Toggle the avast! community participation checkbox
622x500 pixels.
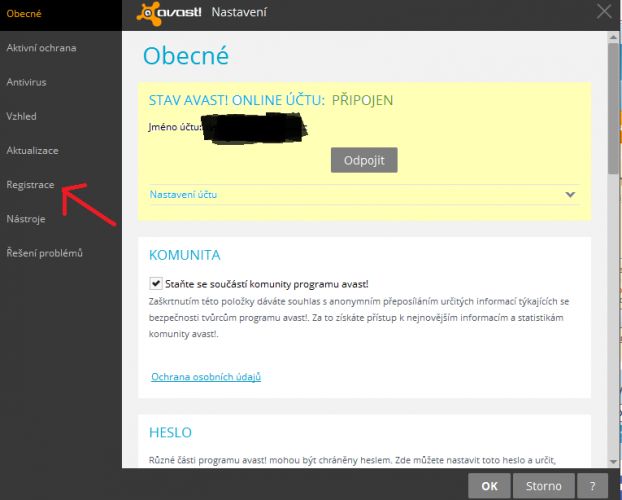(x=156, y=283)
